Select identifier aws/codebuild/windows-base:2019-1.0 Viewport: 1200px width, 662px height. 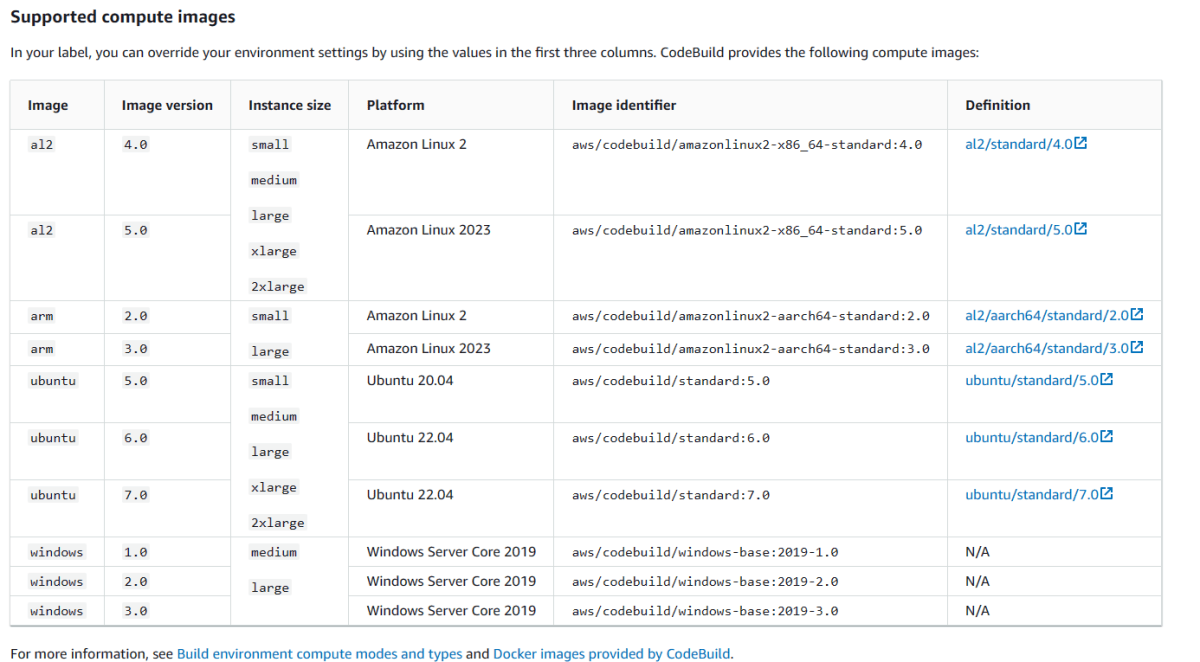click(705, 552)
